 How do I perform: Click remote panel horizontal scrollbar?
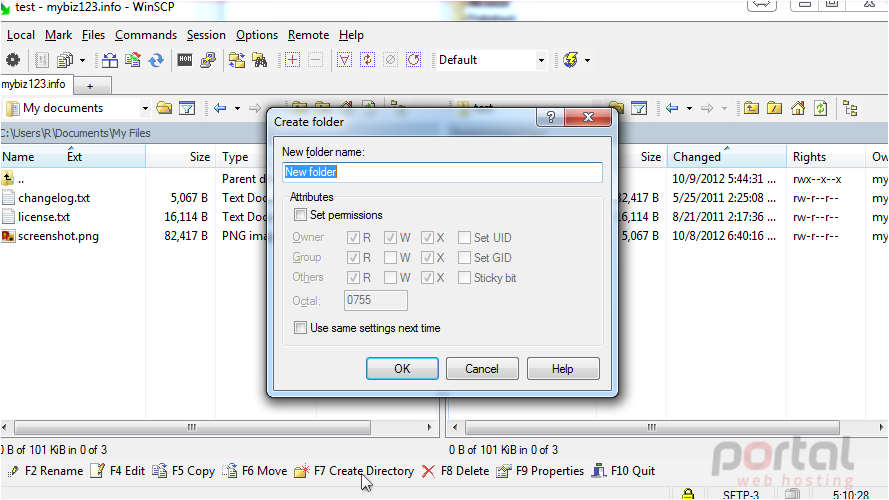coord(652,427)
